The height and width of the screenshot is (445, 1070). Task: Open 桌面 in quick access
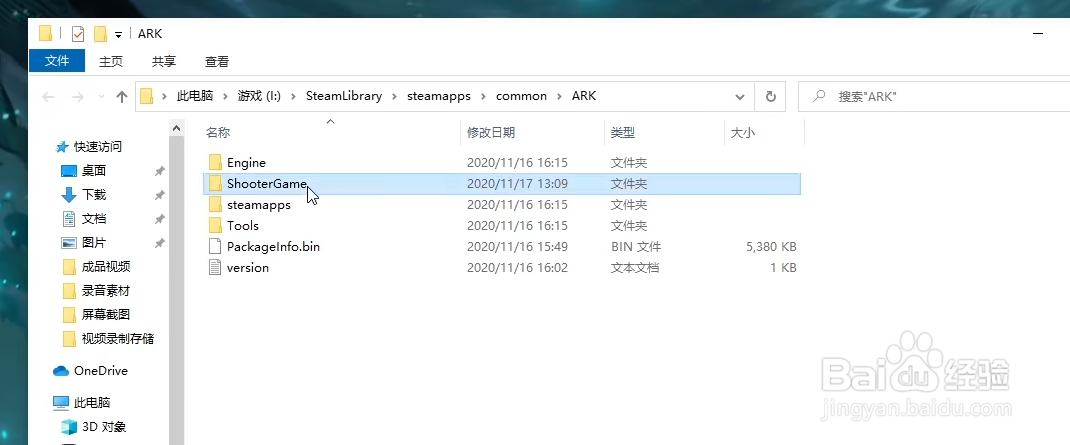coord(93,171)
